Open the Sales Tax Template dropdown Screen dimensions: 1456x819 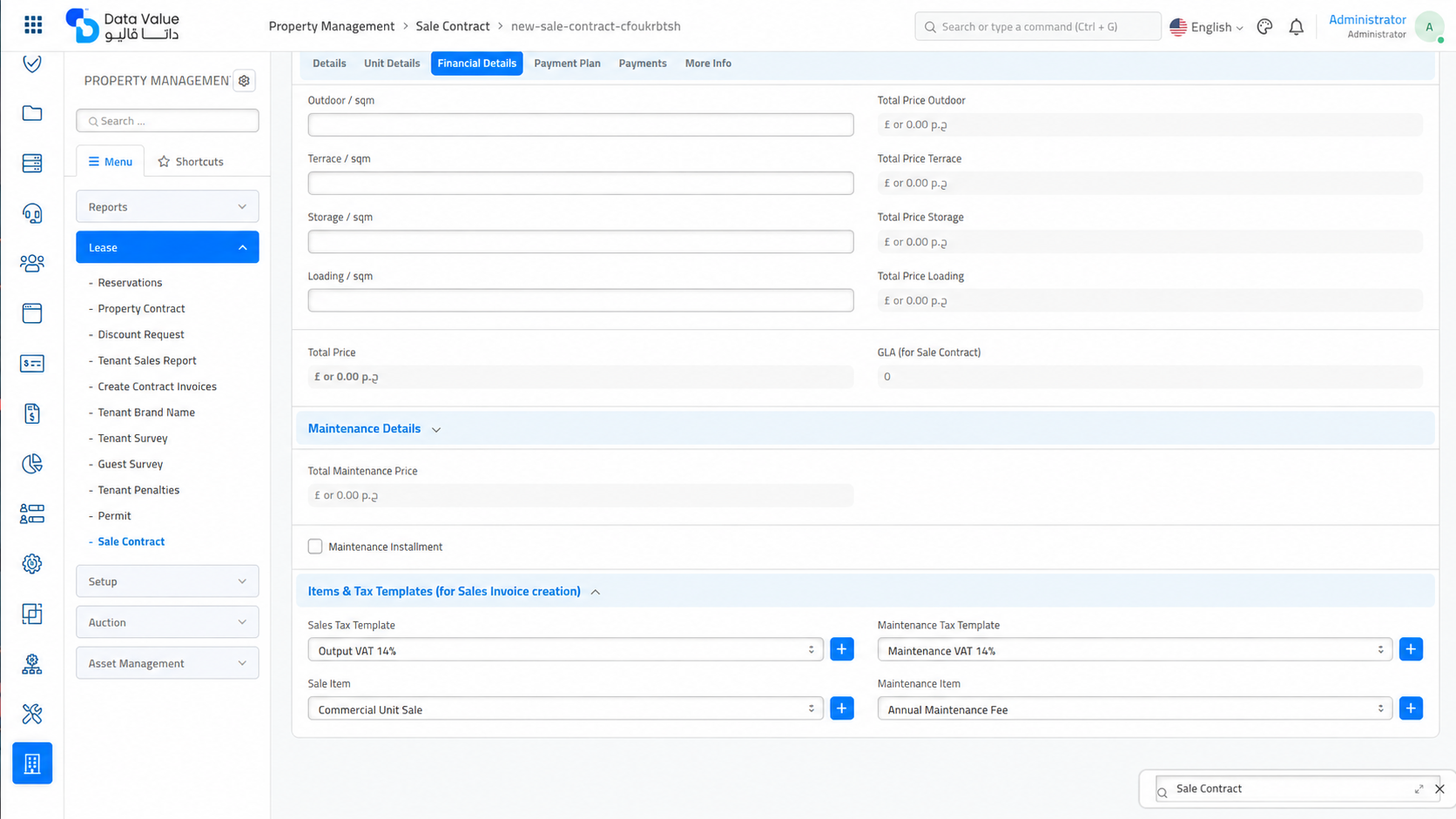[565, 650]
